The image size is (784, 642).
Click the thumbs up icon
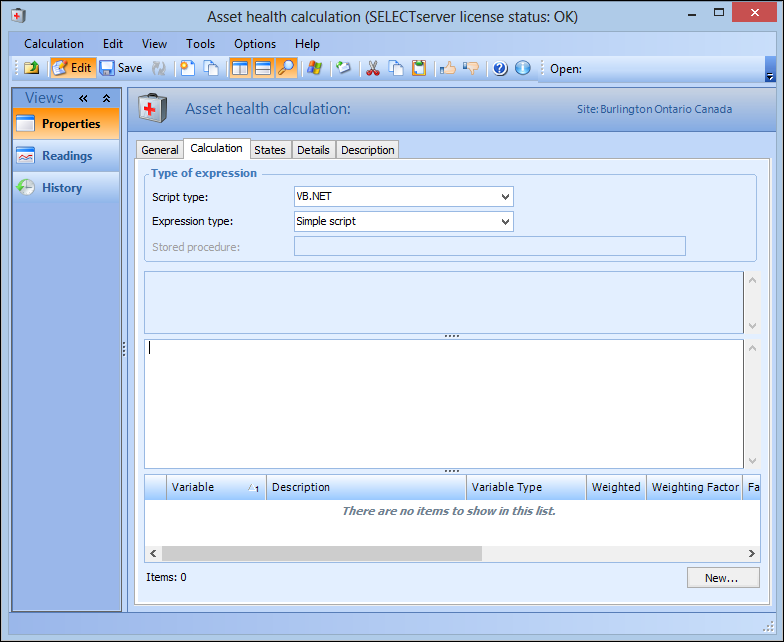(448, 68)
